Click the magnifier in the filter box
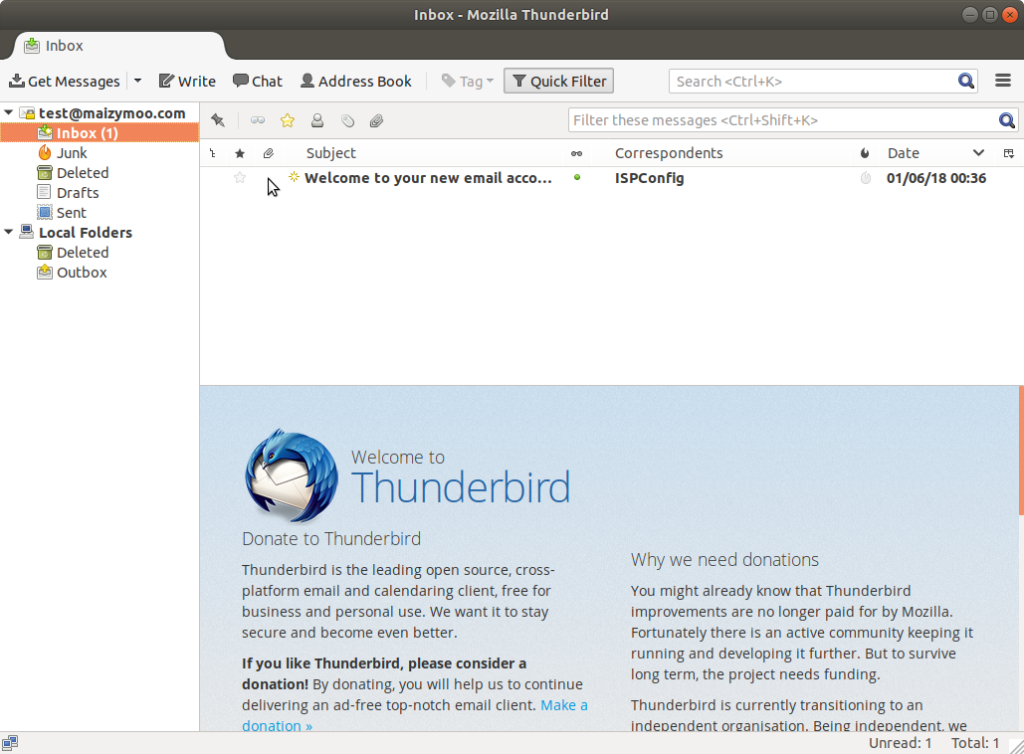The height and width of the screenshot is (754, 1024). click(x=1006, y=120)
